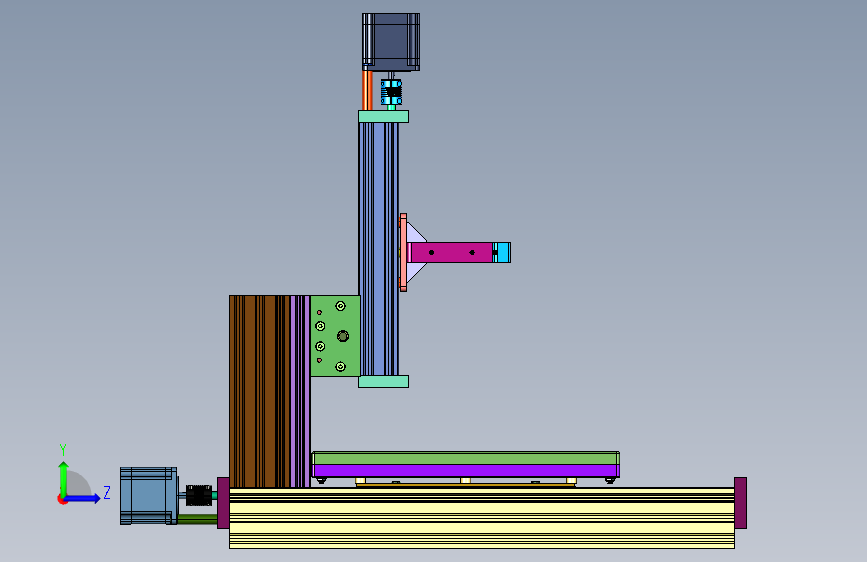Pick the bottom-right bolt on green plate
This screenshot has width=867, height=562.
pyautogui.click(x=341, y=367)
